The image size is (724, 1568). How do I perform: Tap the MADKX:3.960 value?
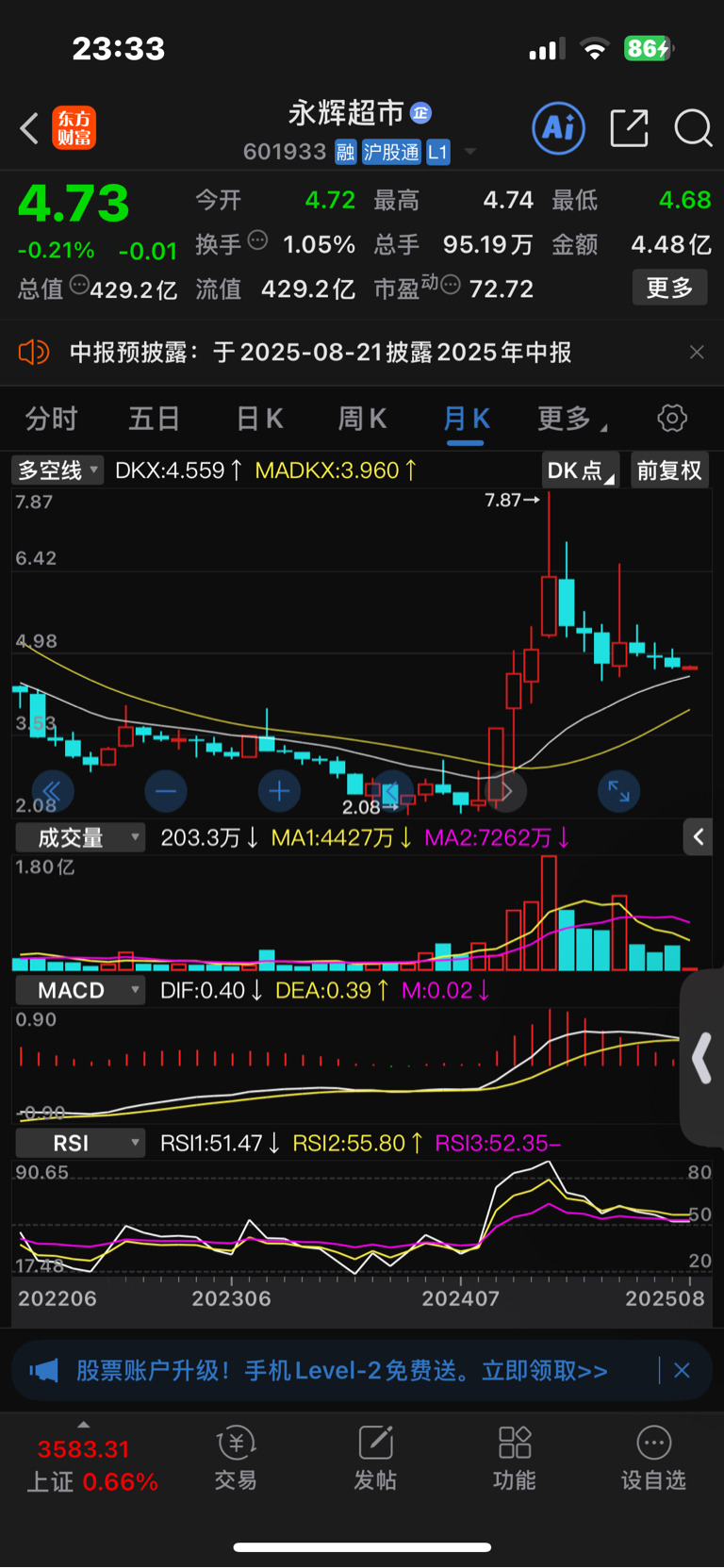337,470
